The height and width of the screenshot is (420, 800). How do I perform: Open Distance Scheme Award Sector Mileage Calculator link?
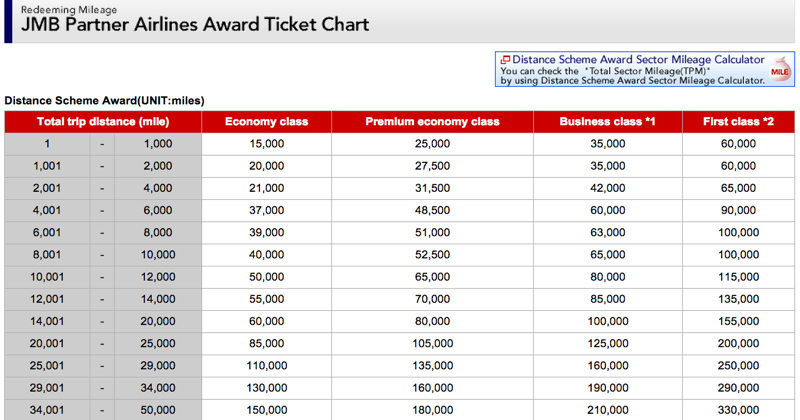[638, 60]
